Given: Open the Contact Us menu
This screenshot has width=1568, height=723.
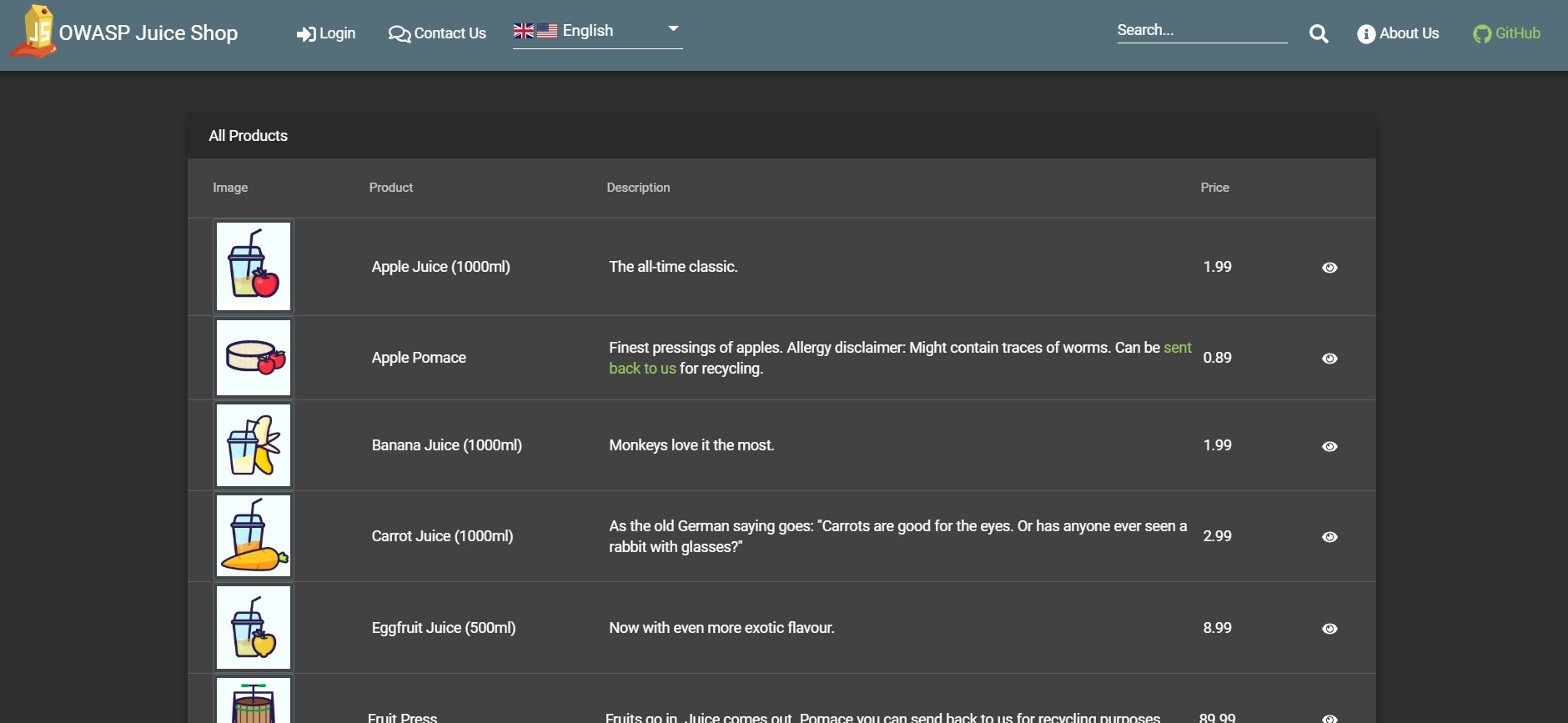Looking at the screenshot, I should coord(437,33).
